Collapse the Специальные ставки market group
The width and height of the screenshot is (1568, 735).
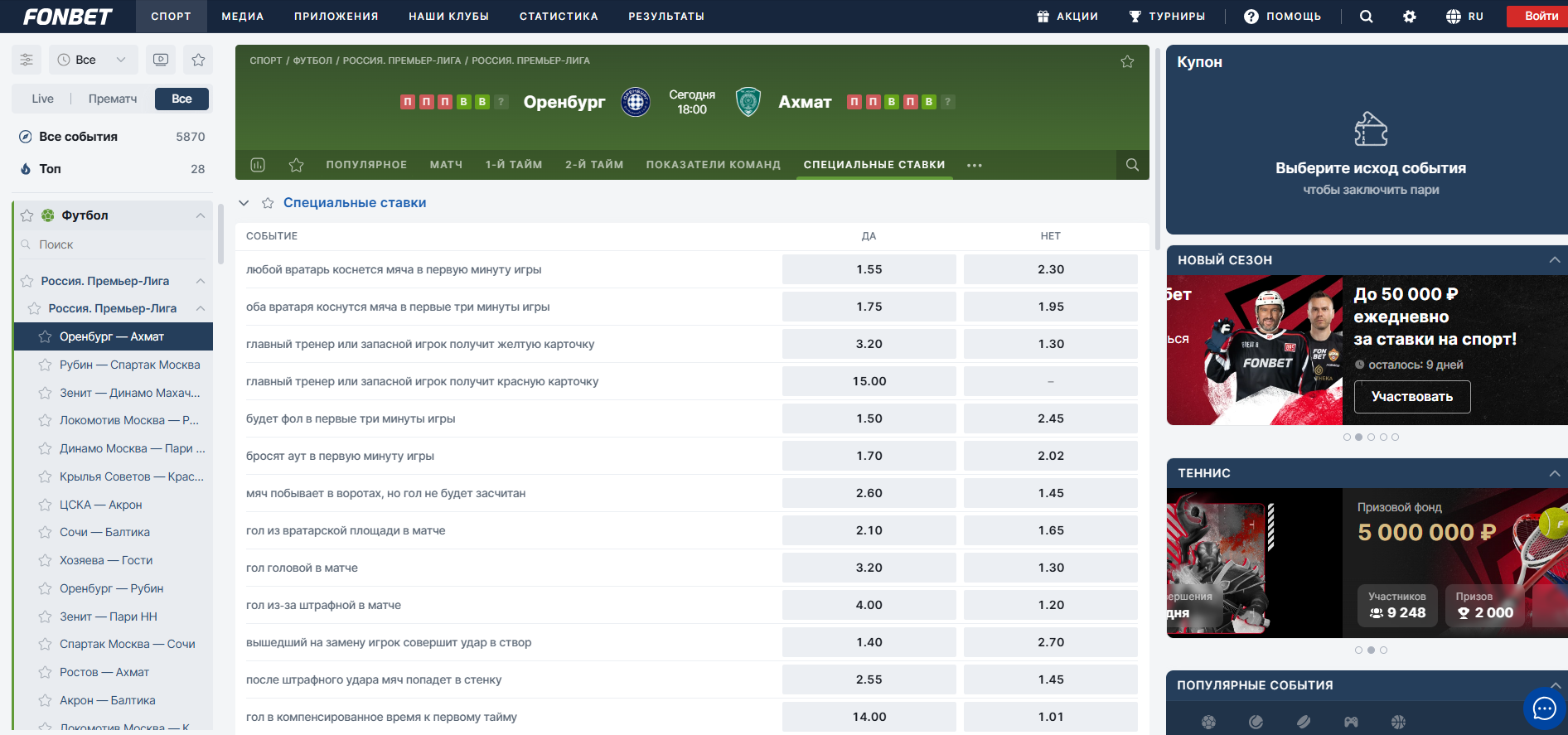[x=244, y=203]
